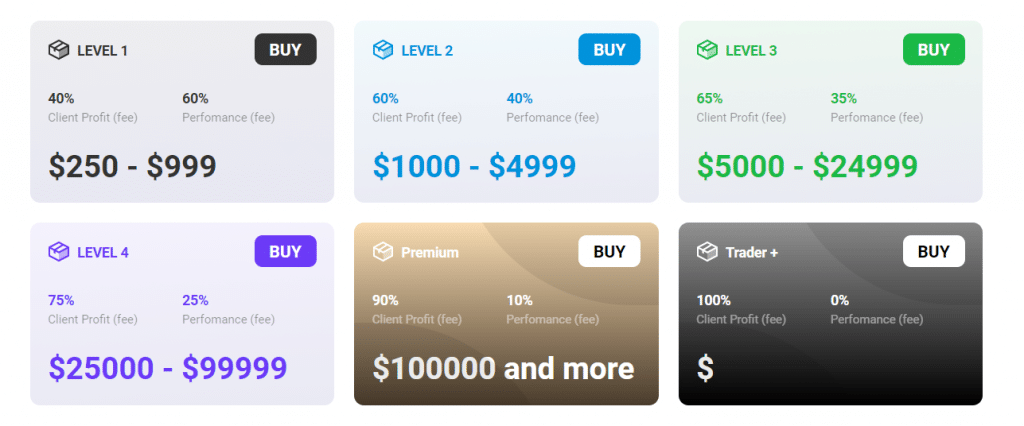
Task: Click the Premium title label
Action: click(430, 253)
